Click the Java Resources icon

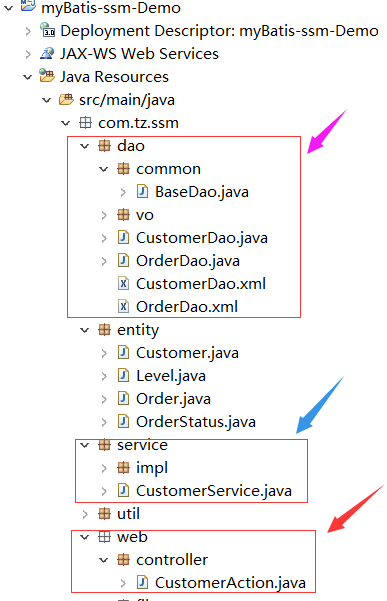(47, 76)
